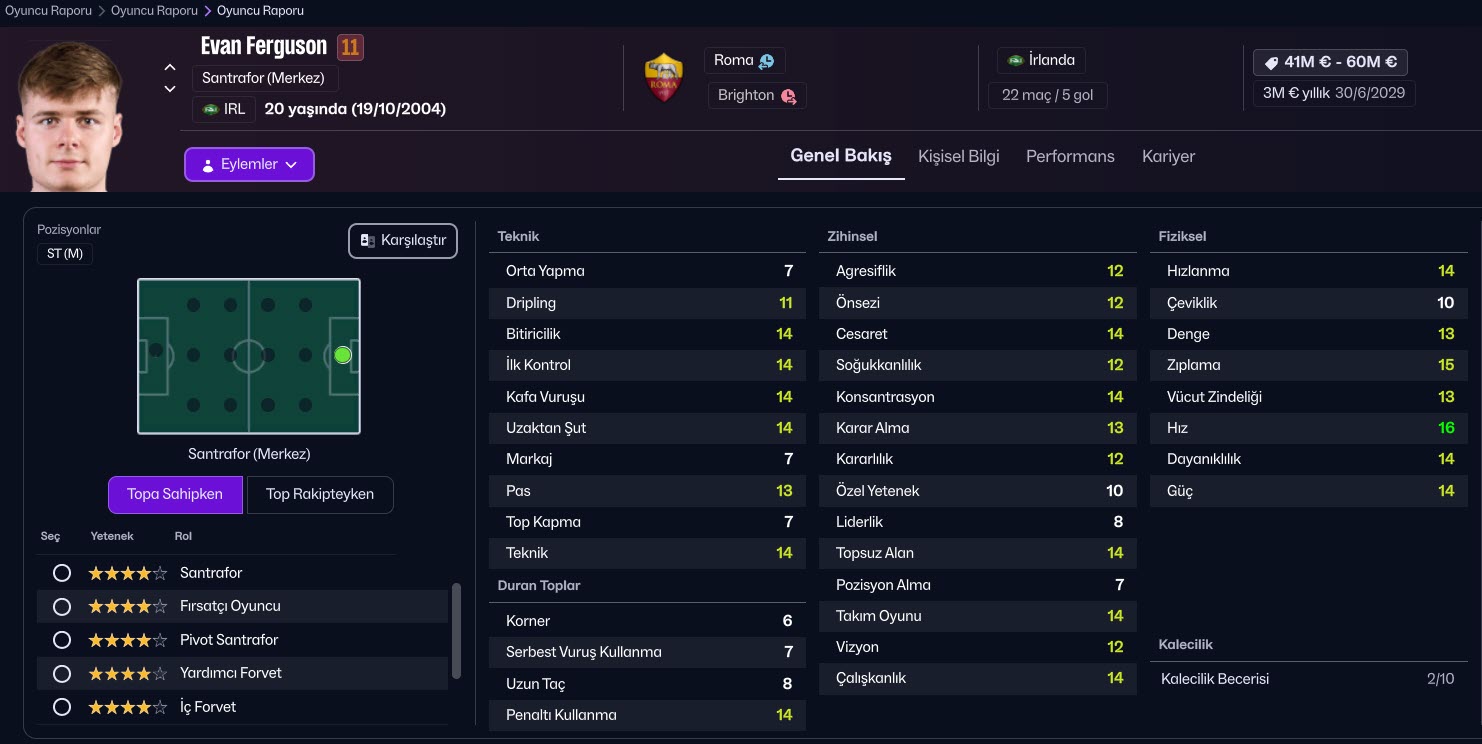Select the Santrafor role radio button
Image resolution: width=1482 pixels, height=744 pixels.
click(x=62, y=573)
